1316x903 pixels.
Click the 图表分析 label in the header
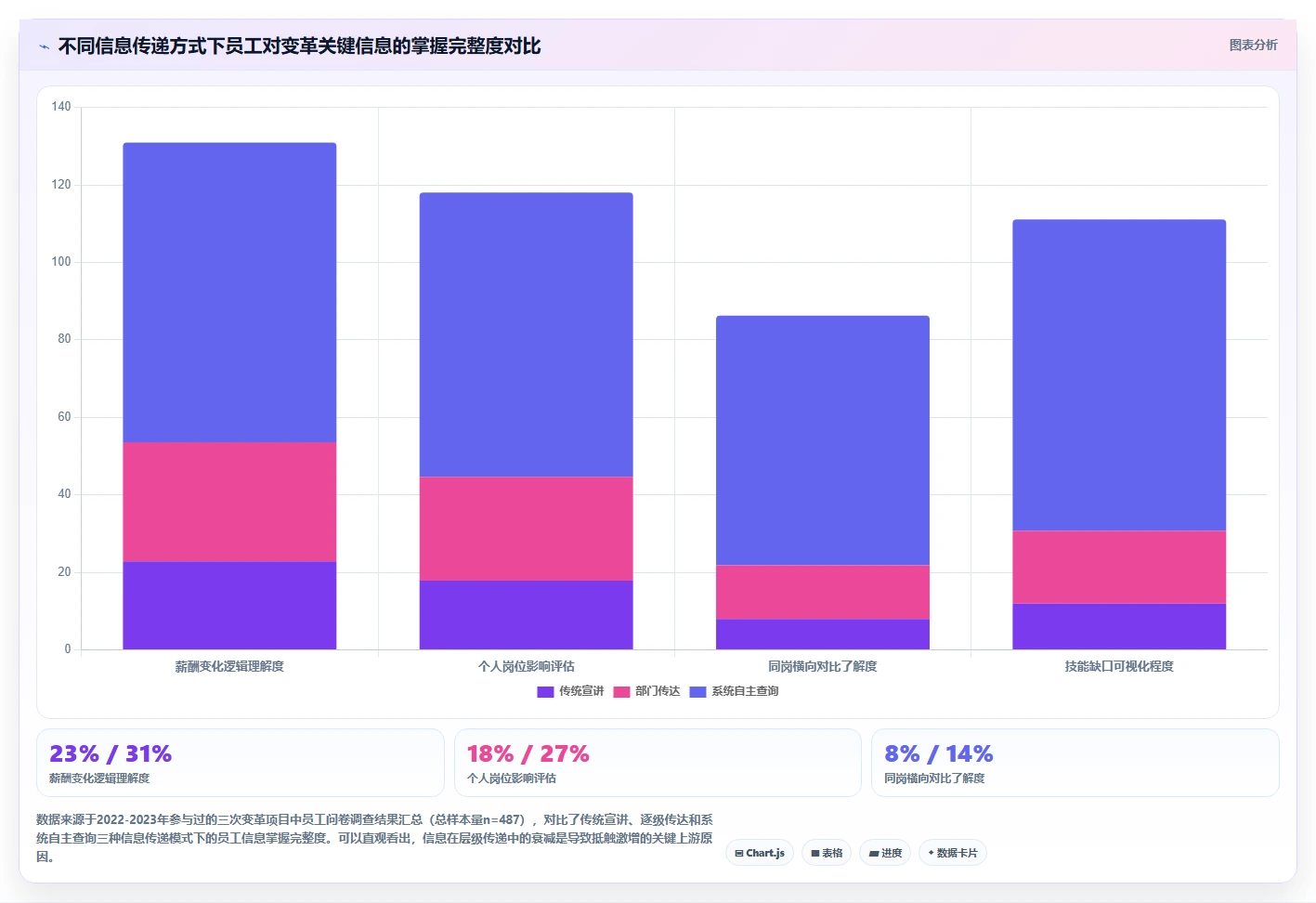1253,45
